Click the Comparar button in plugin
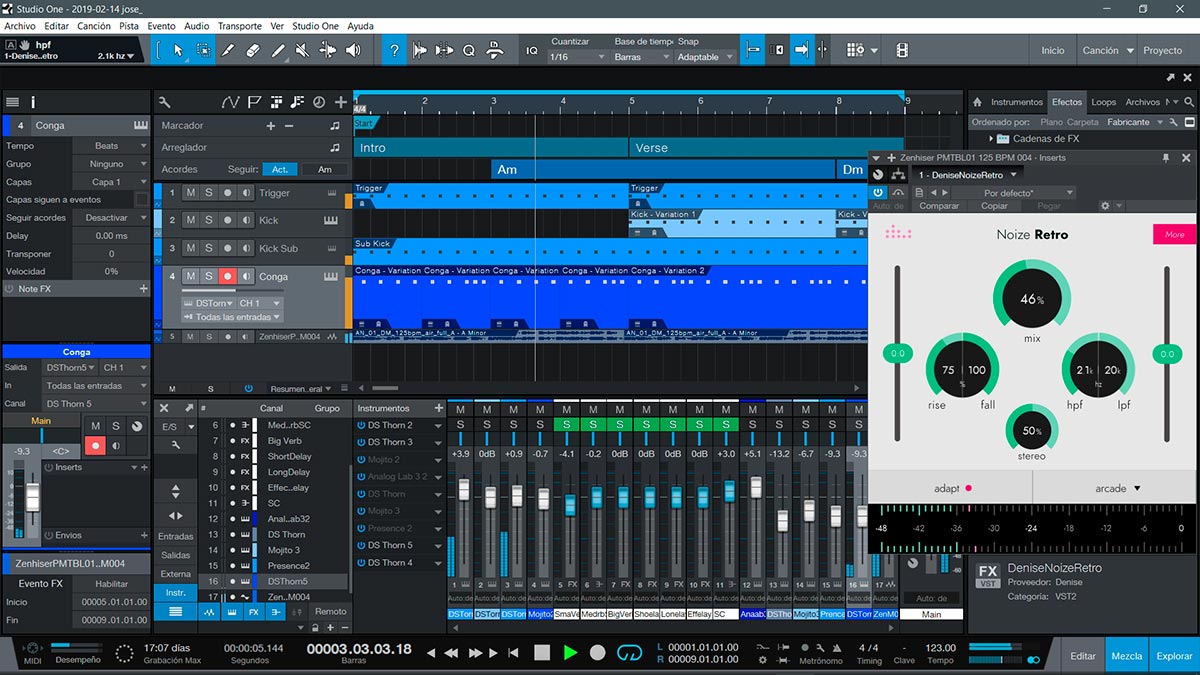This screenshot has width=1200, height=675. pos(939,206)
